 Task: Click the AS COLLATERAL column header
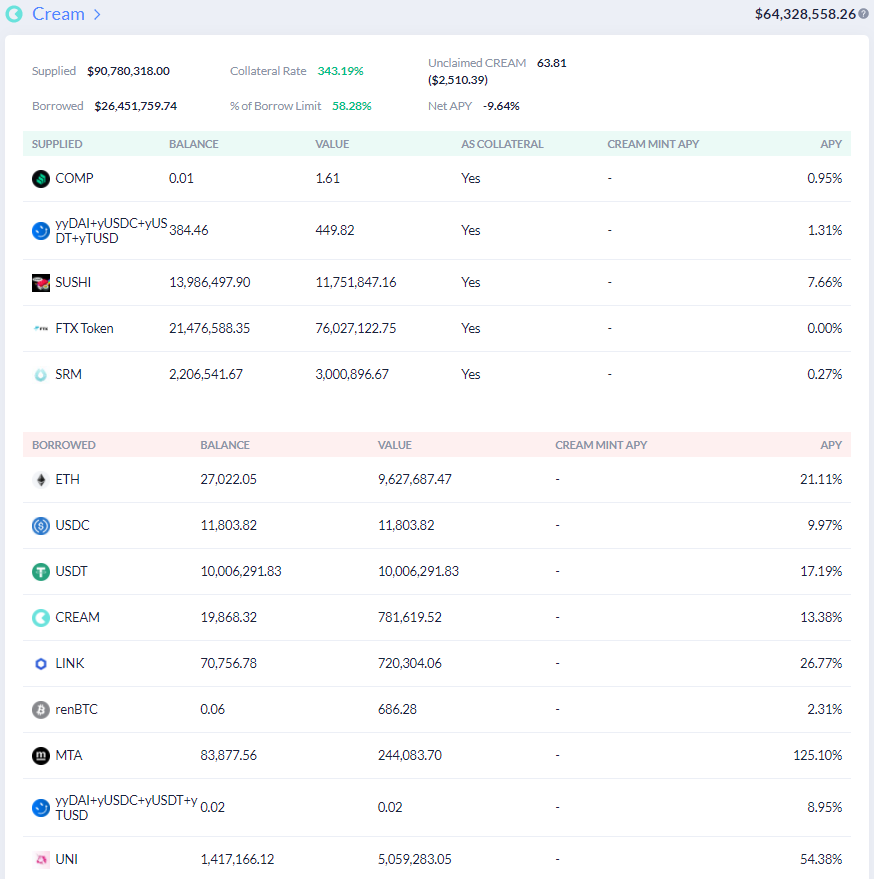502,144
